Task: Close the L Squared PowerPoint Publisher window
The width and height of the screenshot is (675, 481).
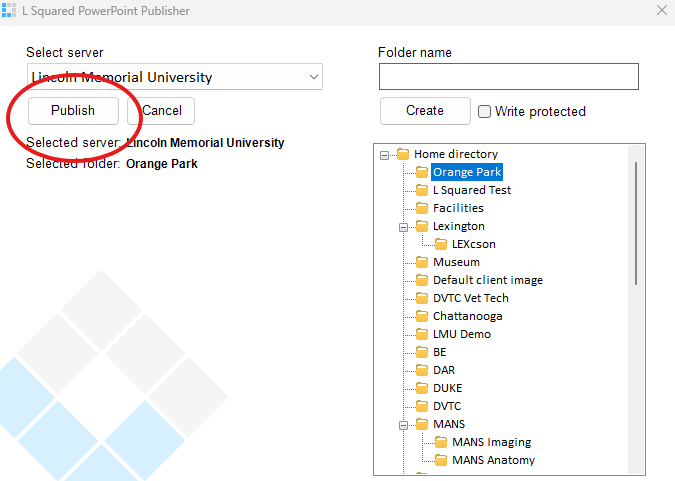Action: click(662, 10)
